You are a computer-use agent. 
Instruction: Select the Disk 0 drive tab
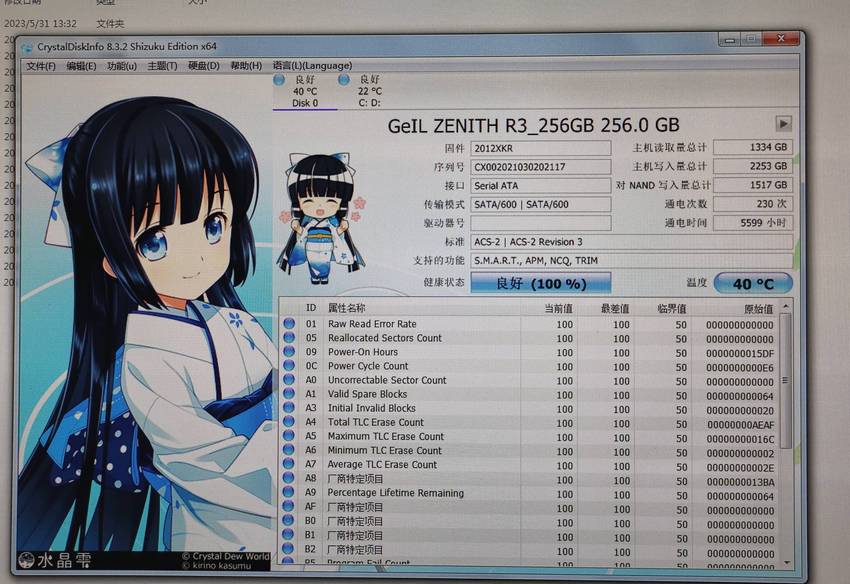(305, 91)
